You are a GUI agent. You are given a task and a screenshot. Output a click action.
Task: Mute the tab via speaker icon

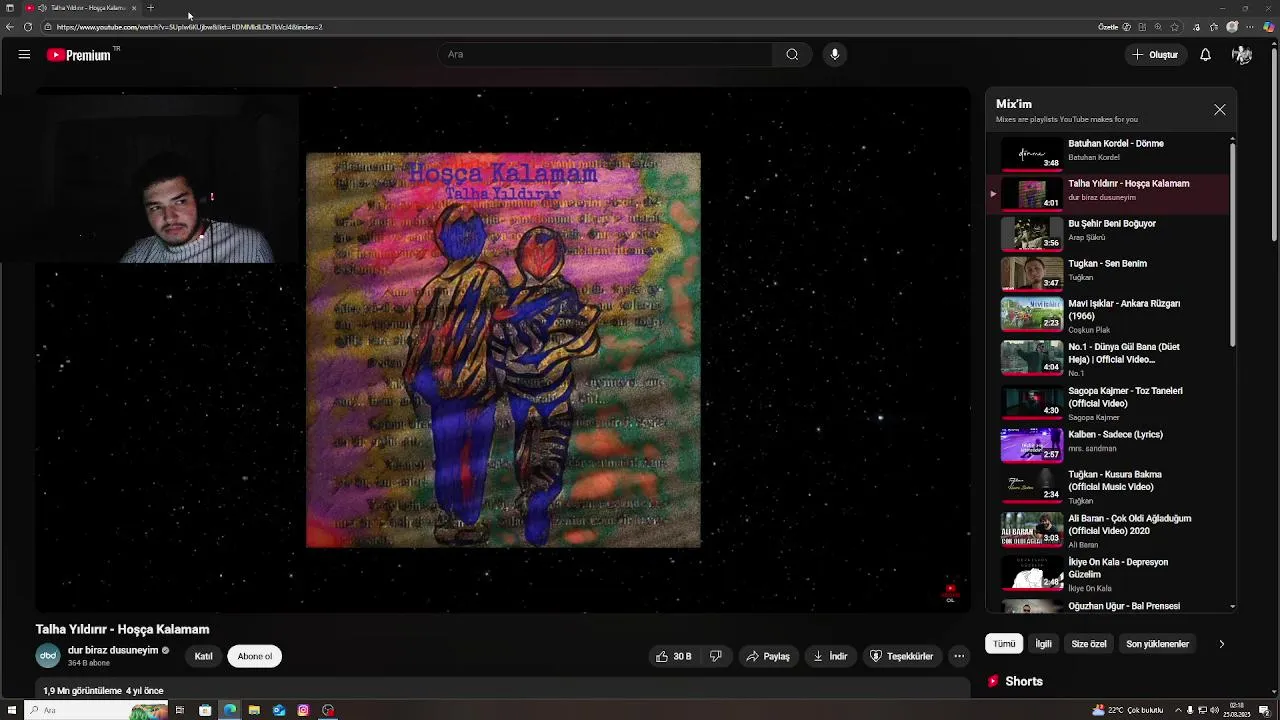coord(42,8)
